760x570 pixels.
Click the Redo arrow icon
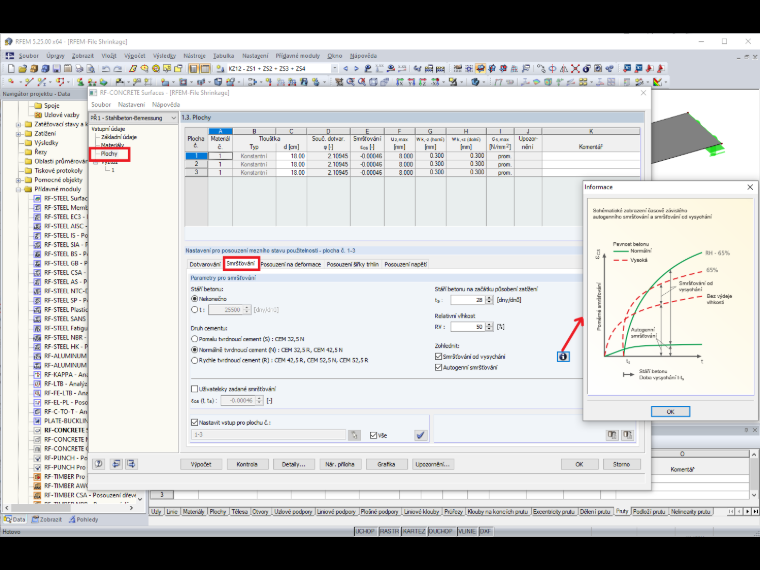click(118, 69)
